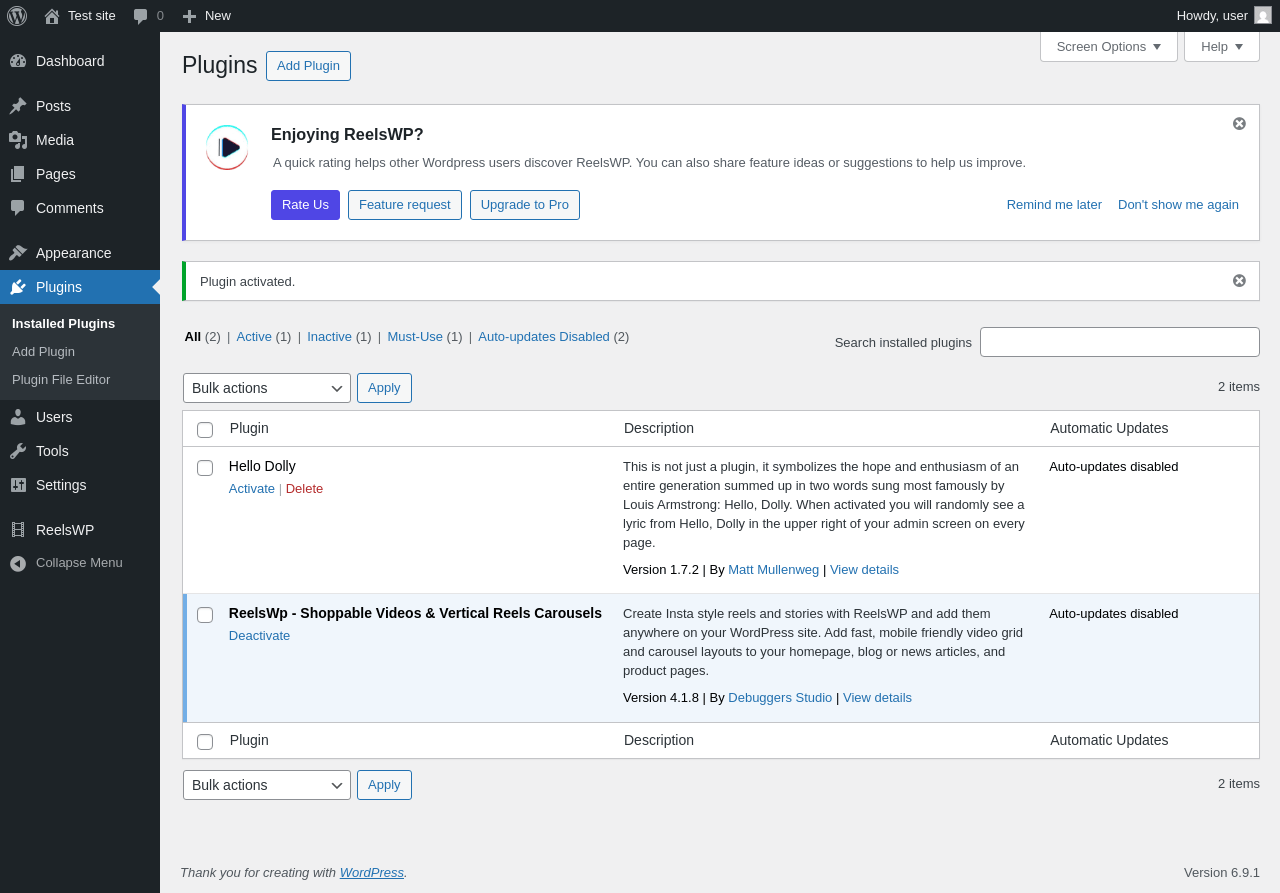Open the top Bulk actions dropdown

click(267, 388)
